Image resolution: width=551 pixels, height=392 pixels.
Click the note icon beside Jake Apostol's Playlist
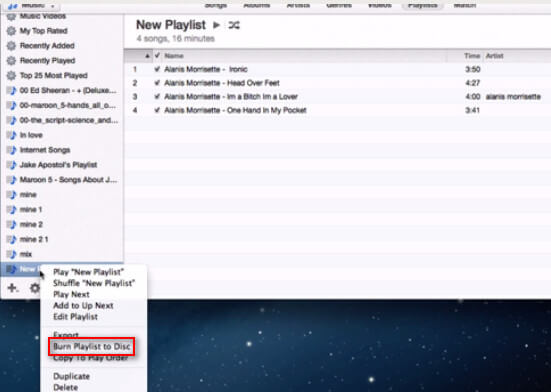pyautogui.click(x=12, y=165)
